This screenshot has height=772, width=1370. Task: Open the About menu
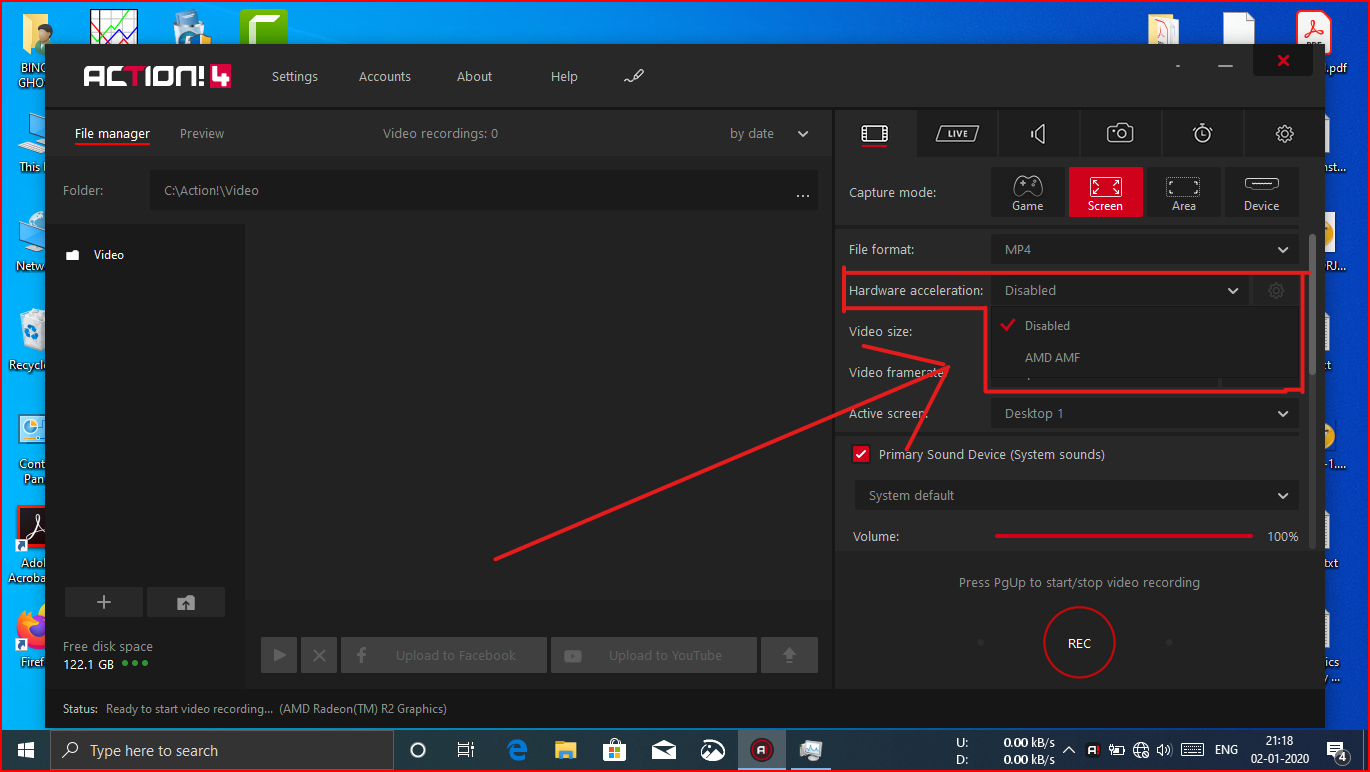(474, 76)
